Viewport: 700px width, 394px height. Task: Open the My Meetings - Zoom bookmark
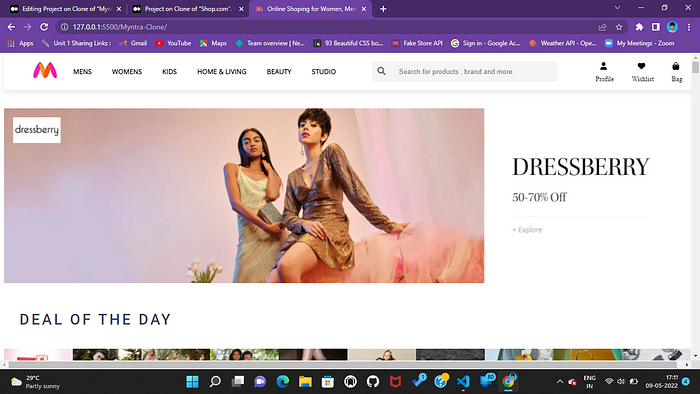639,43
